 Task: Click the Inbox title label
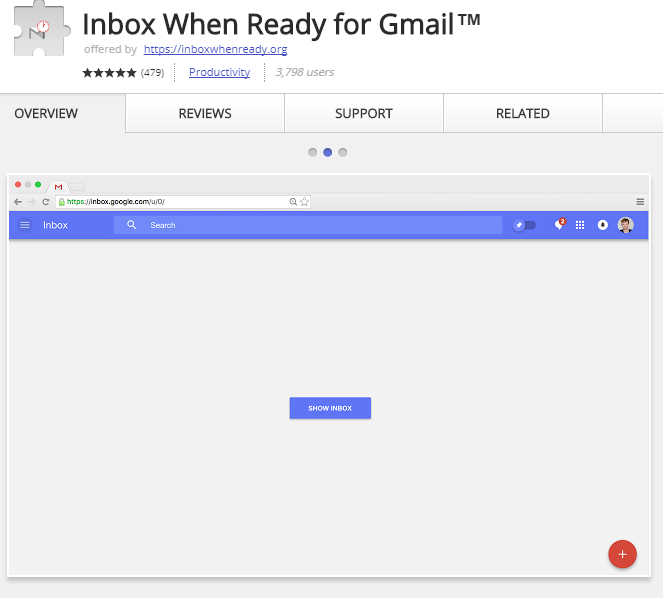(x=55, y=225)
